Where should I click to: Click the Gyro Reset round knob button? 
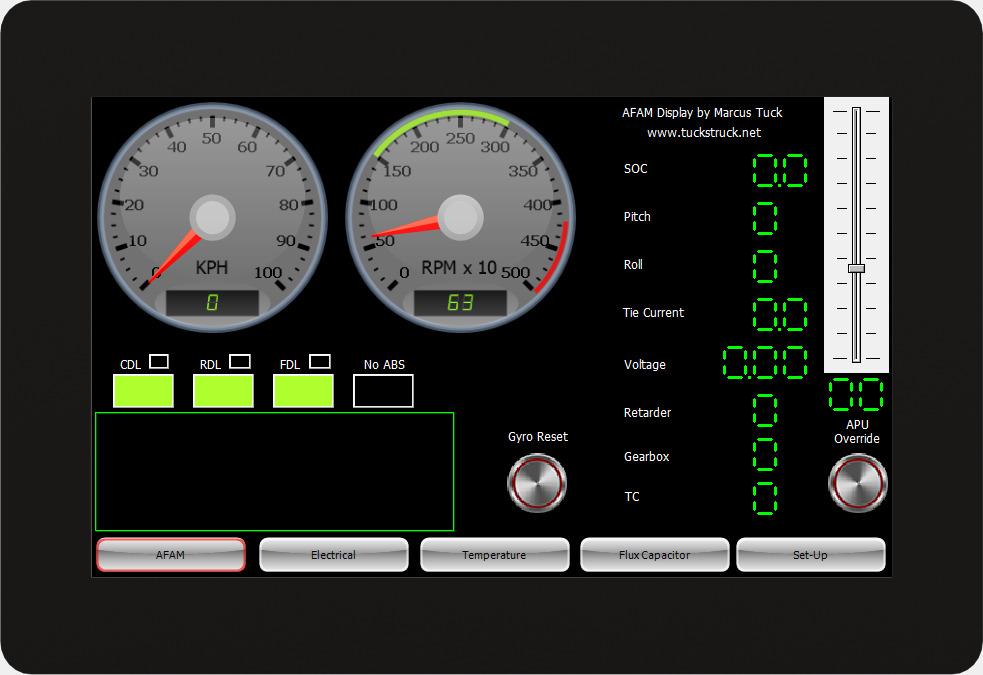coord(537,483)
